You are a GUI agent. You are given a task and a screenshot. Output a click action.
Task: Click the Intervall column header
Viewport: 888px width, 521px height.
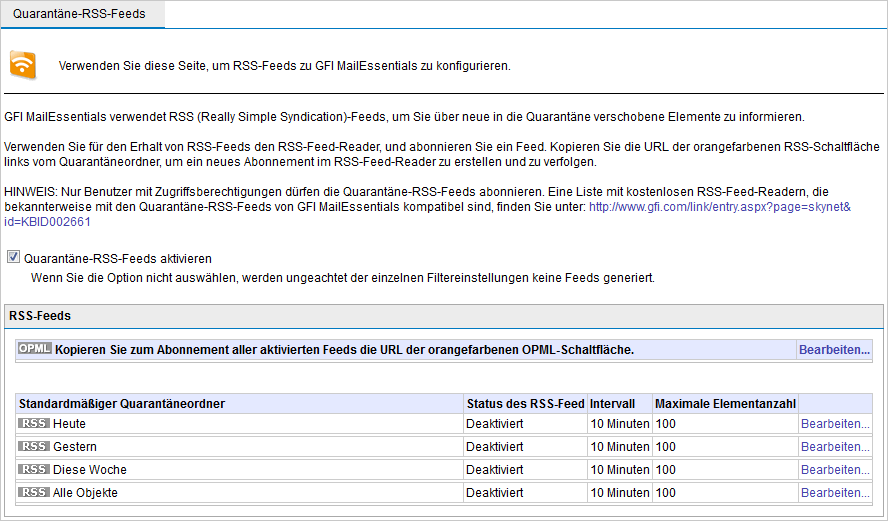click(x=612, y=404)
